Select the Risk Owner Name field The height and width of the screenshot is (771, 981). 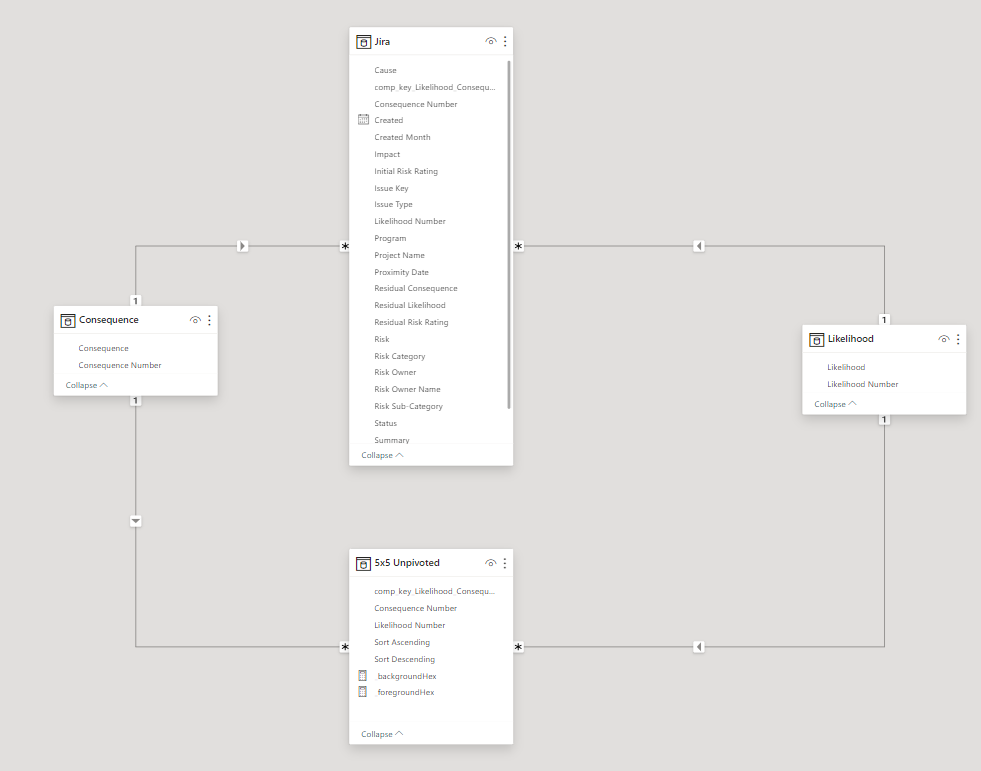point(407,389)
